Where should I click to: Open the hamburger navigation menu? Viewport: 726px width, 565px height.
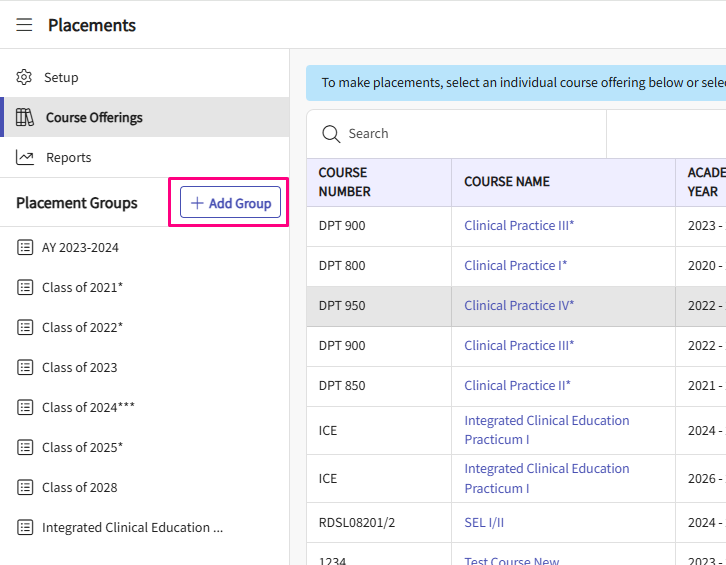[x=24, y=25]
